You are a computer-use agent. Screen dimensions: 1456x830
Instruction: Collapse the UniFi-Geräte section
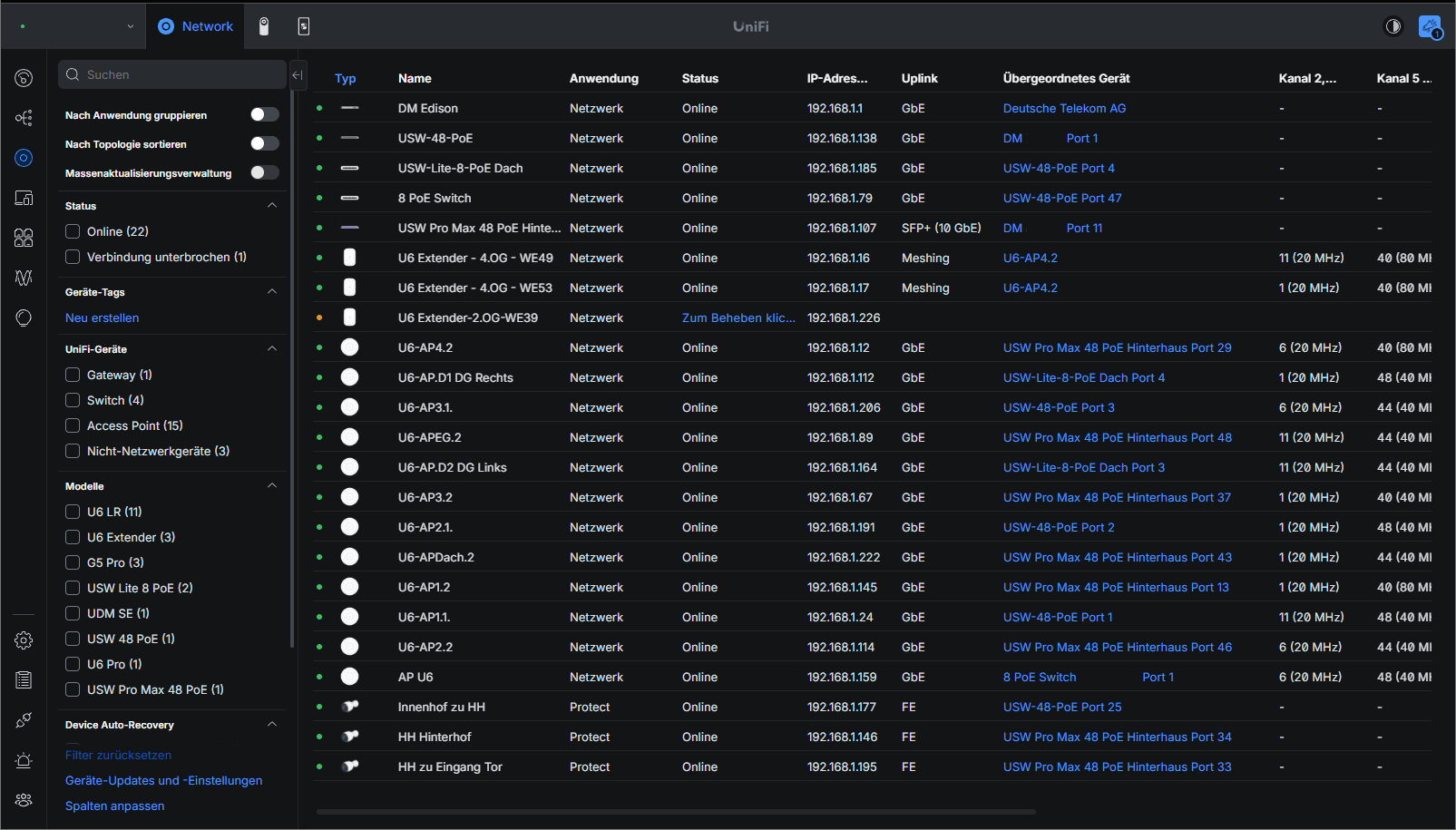tap(272, 349)
